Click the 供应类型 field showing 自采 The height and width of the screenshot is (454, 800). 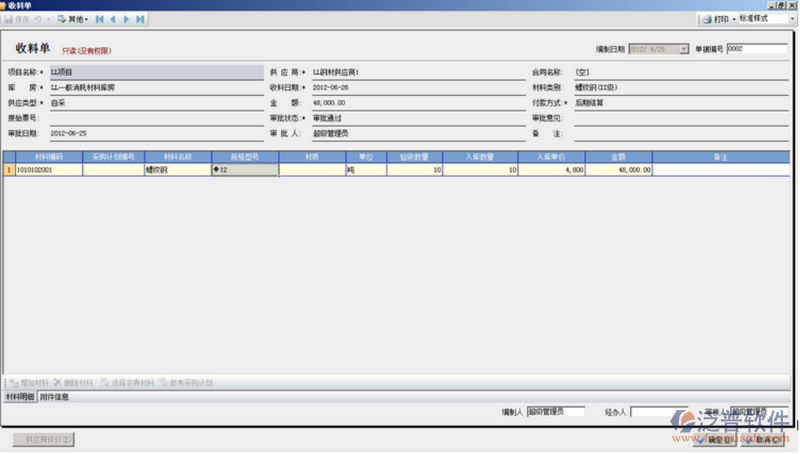(x=157, y=103)
